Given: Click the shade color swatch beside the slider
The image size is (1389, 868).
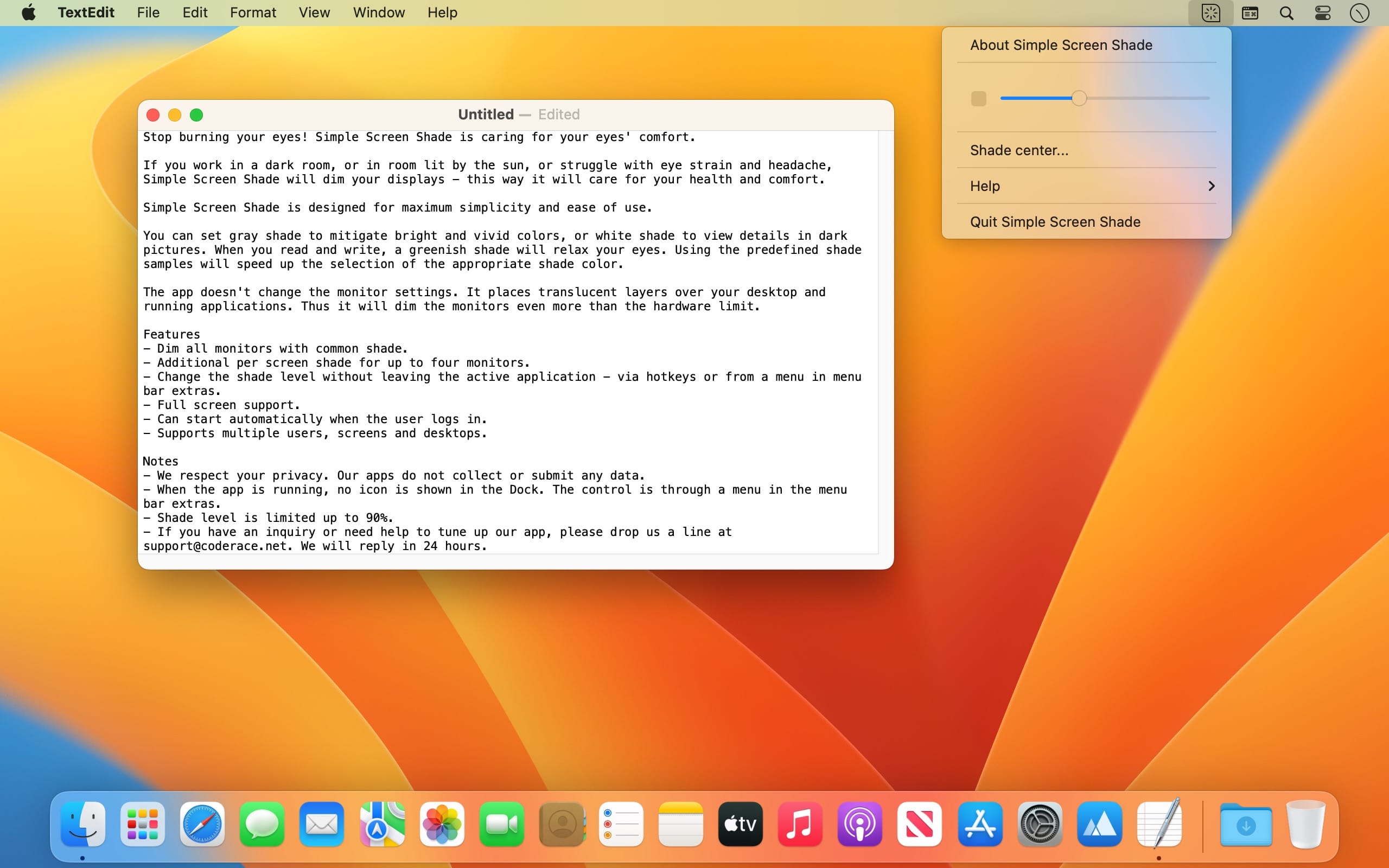Looking at the screenshot, I should tap(978, 99).
